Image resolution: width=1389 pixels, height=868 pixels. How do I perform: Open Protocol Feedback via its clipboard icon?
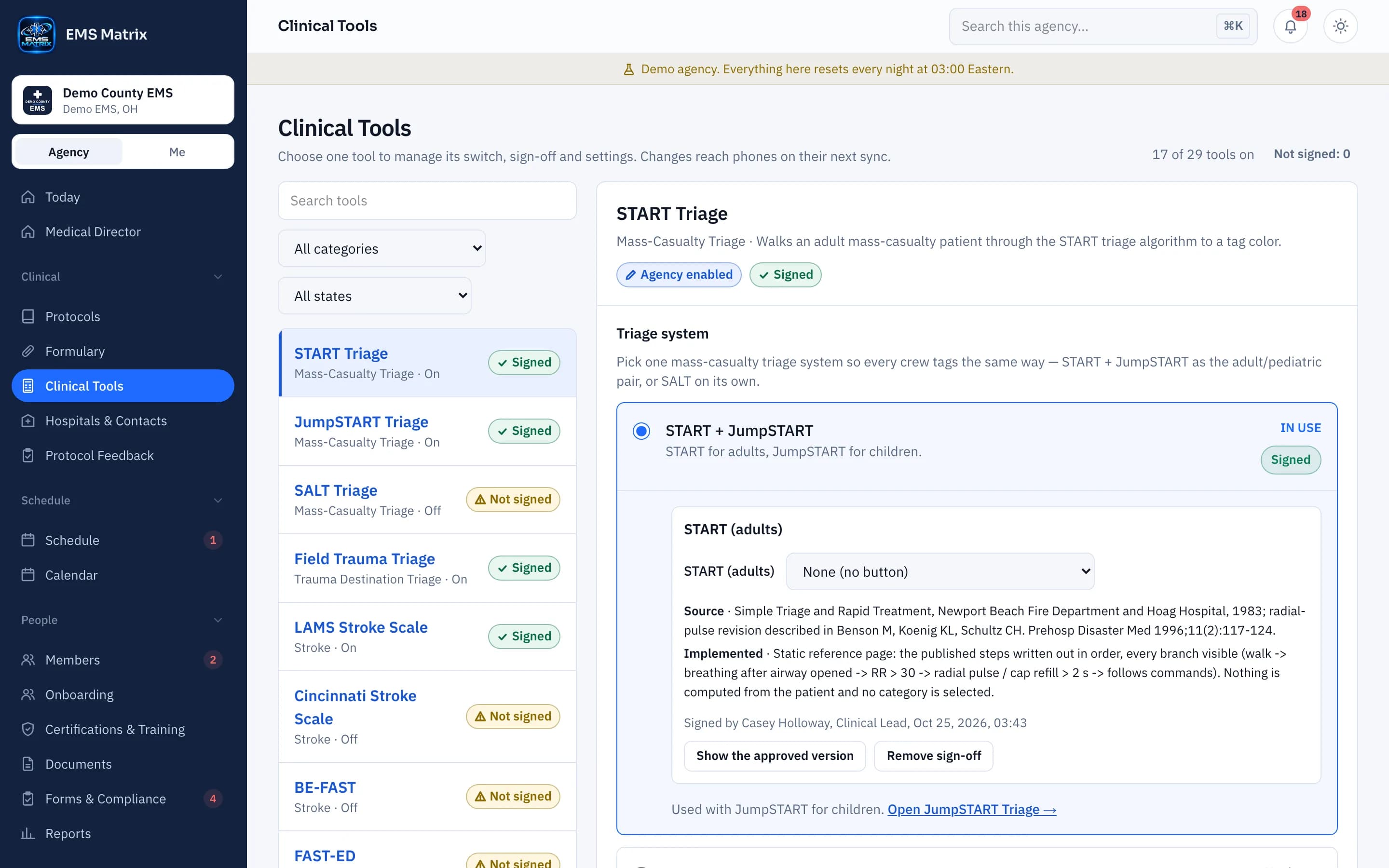point(28,455)
